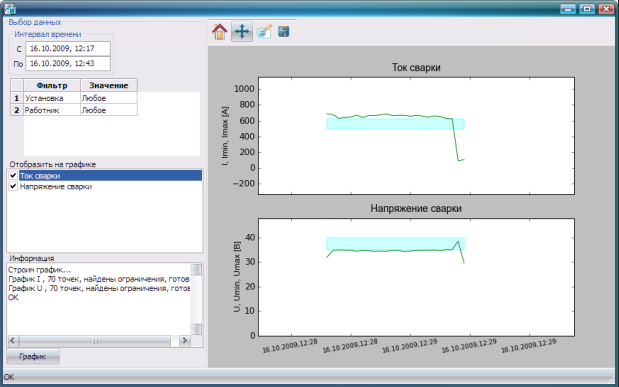Click the scroll right arrow in the Информация panel
Viewport: 619px width, 387px height.
point(184,340)
